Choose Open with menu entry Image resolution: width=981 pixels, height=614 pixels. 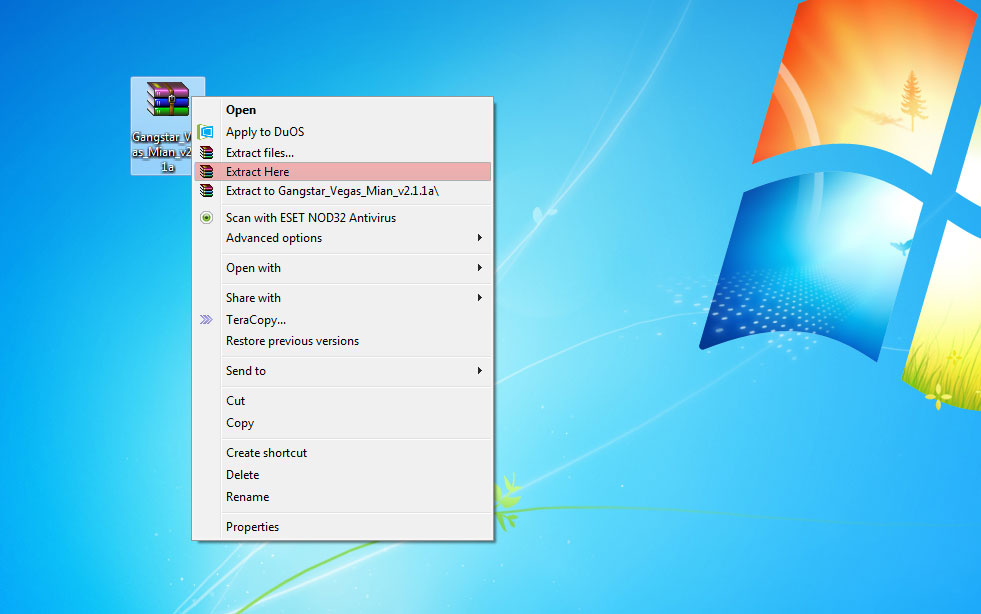click(342, 268)
